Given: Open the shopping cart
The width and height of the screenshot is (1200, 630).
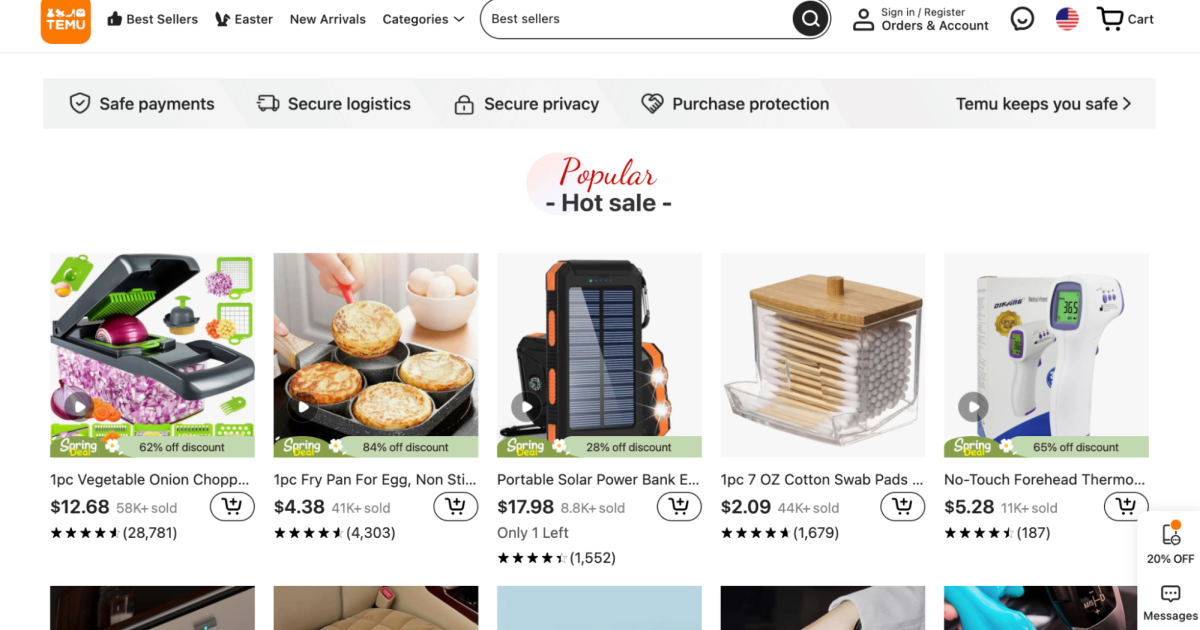Looking at the screenshot, I should [x=1125, y=19].
